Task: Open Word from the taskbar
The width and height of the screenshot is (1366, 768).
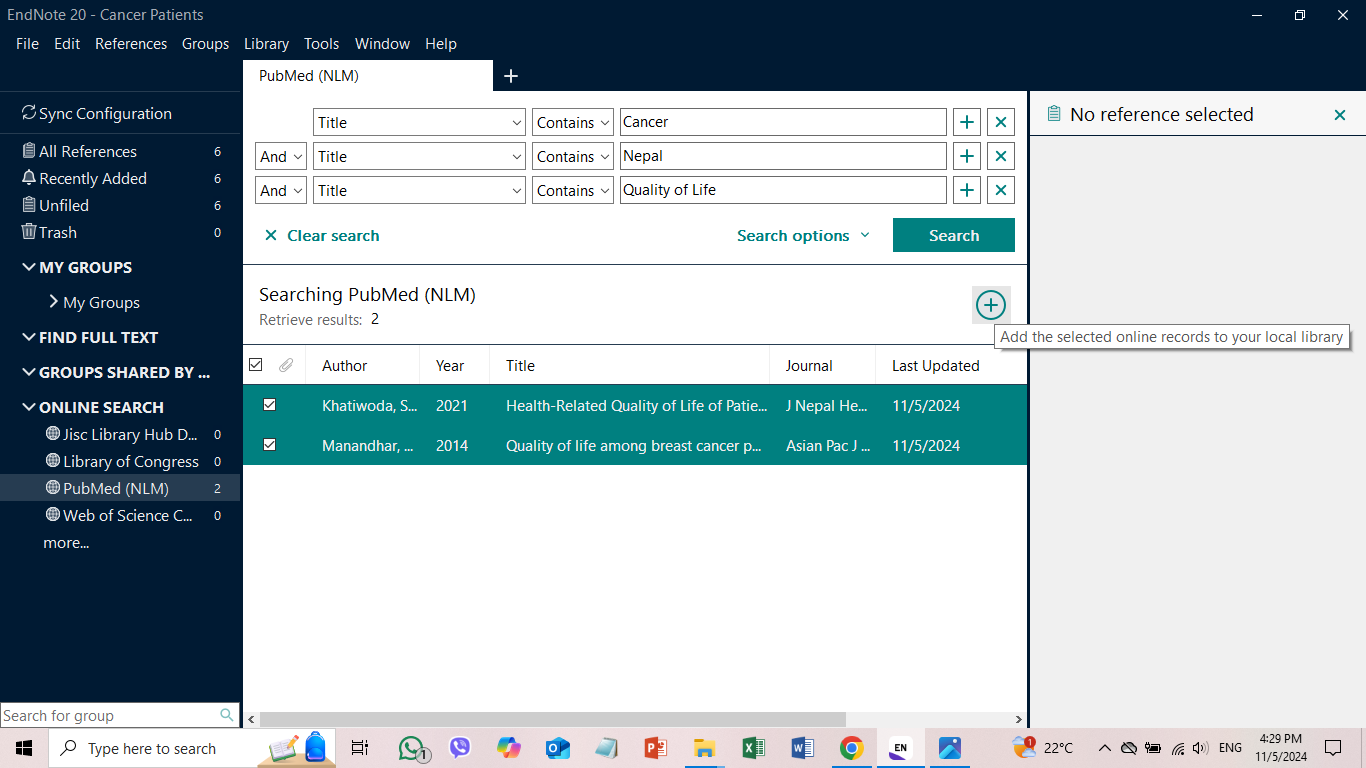Action: (802, 748)
